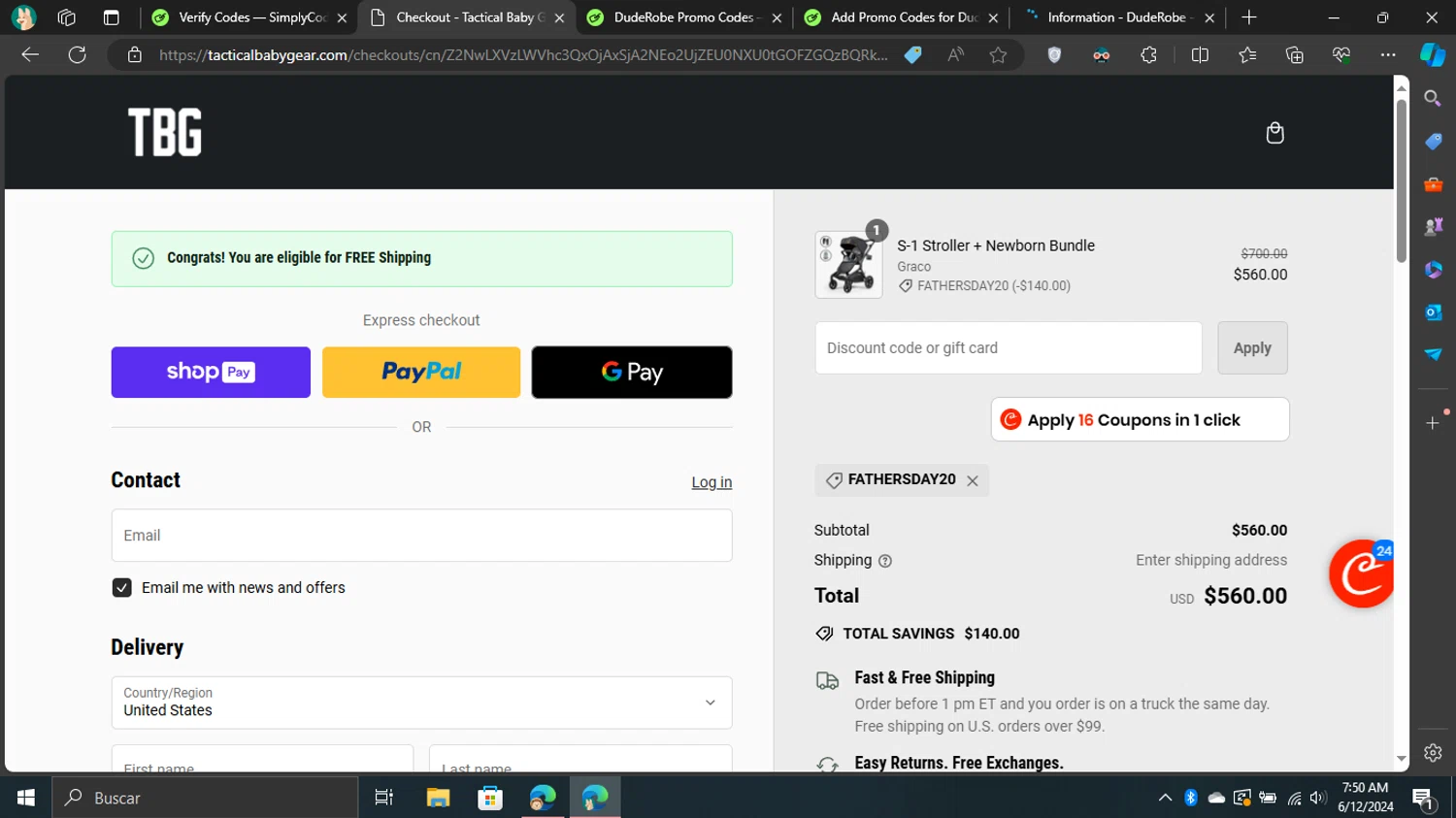The height and width of the screenshot is (818, 1456).
Task: Open Microsoft Store from taskbar
Action: point(490,798)
